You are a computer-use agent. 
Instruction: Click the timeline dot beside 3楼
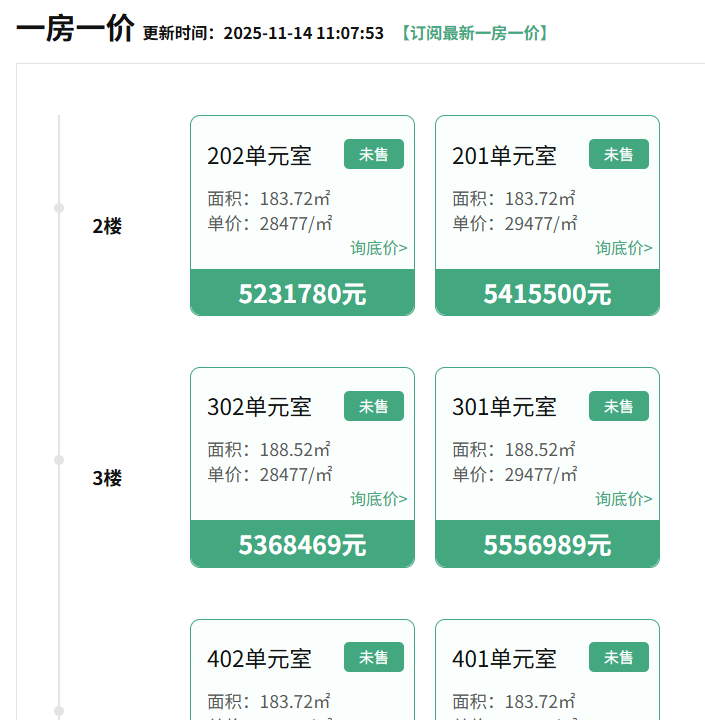[59, 460]
